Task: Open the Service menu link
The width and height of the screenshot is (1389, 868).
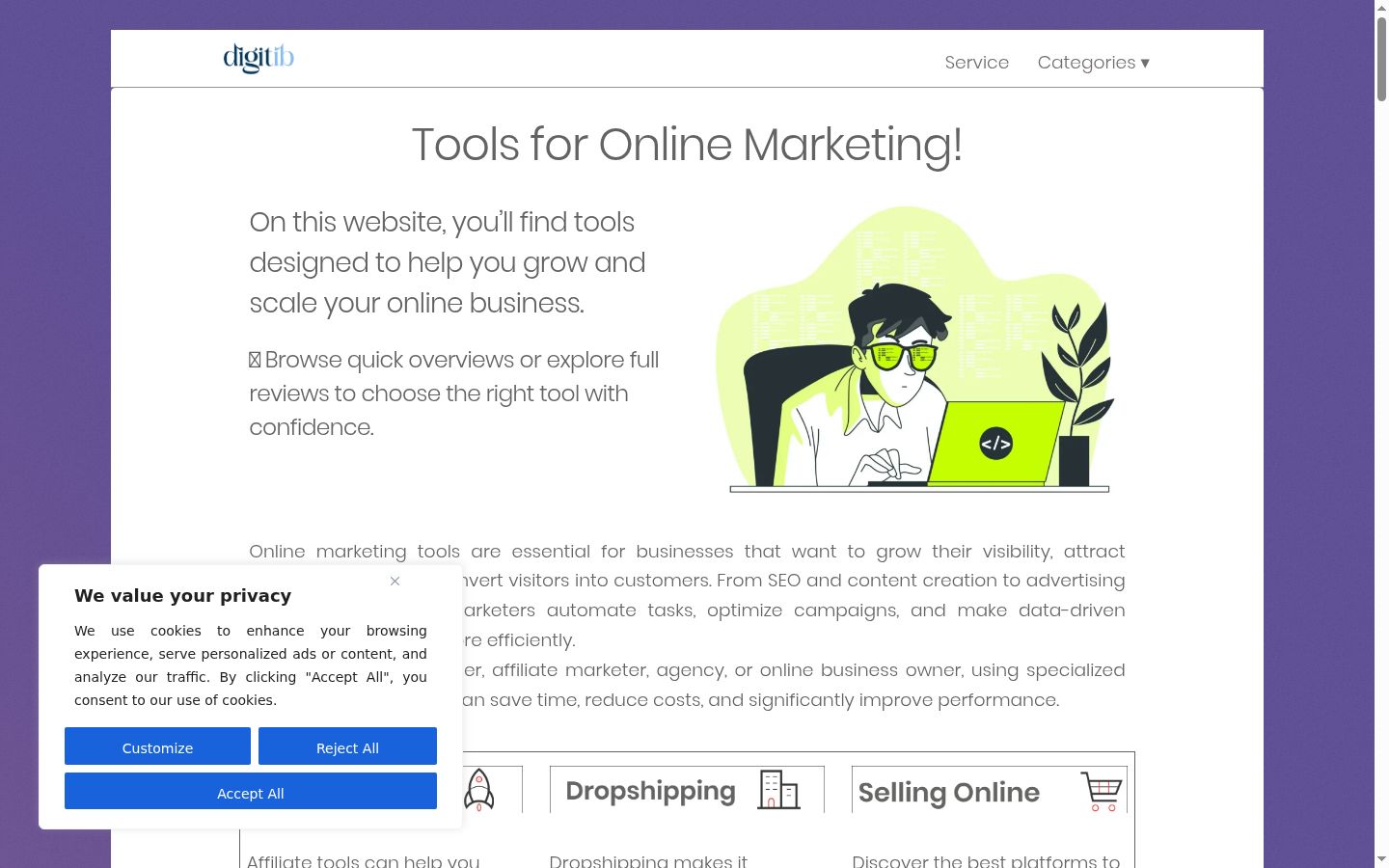Action: coord(977,63)
